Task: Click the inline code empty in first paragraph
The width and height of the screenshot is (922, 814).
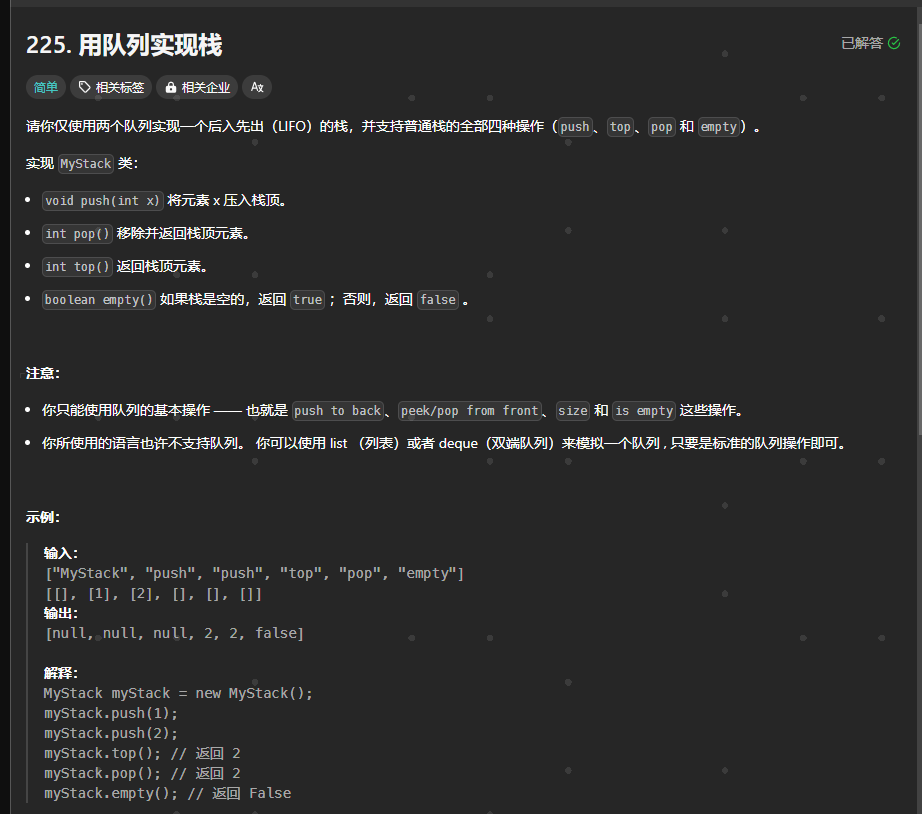Action: (719, 126)
